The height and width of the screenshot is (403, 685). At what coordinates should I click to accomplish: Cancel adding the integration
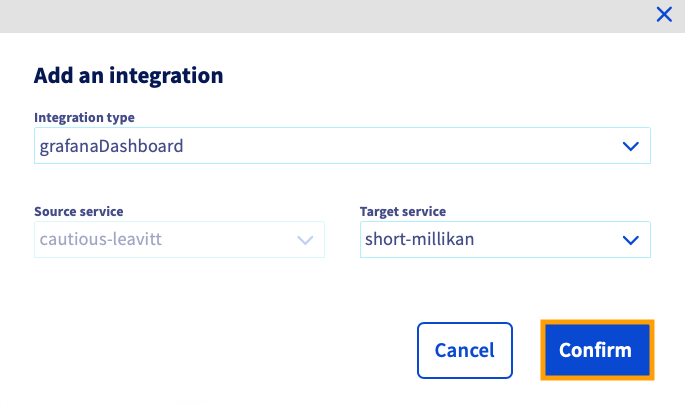click(465, 351)
